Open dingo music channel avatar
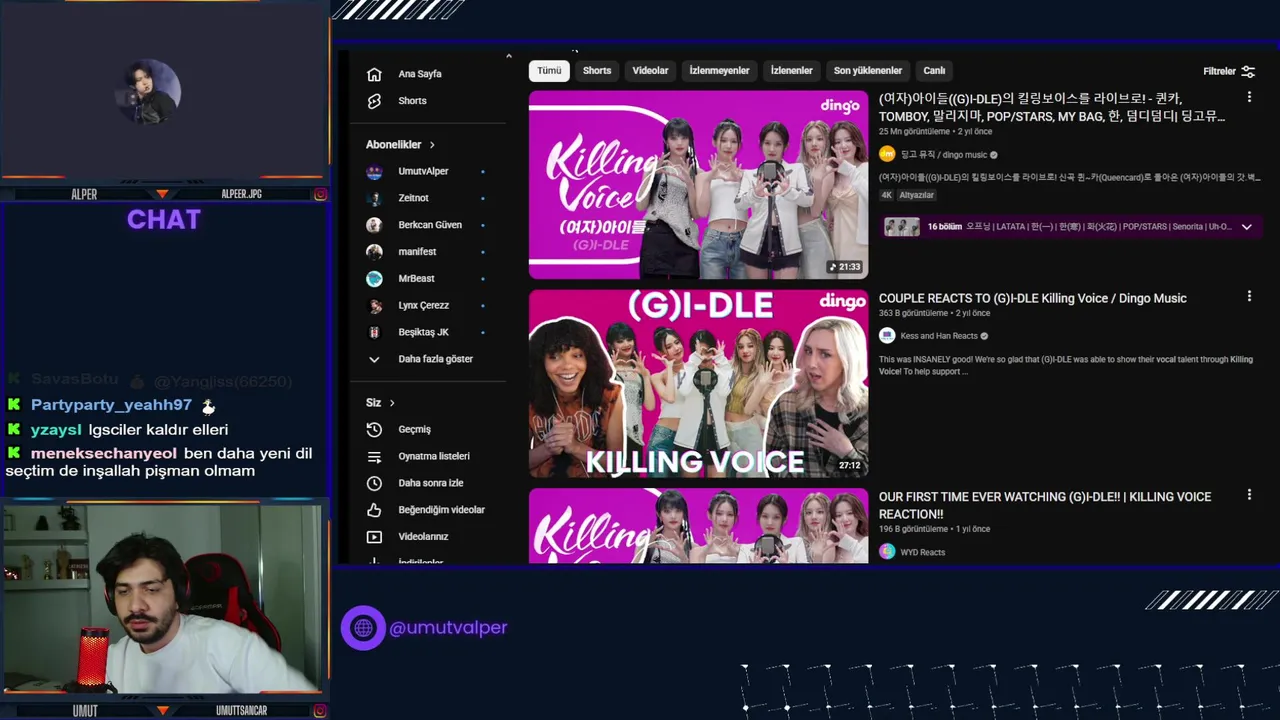 point(887,154)
